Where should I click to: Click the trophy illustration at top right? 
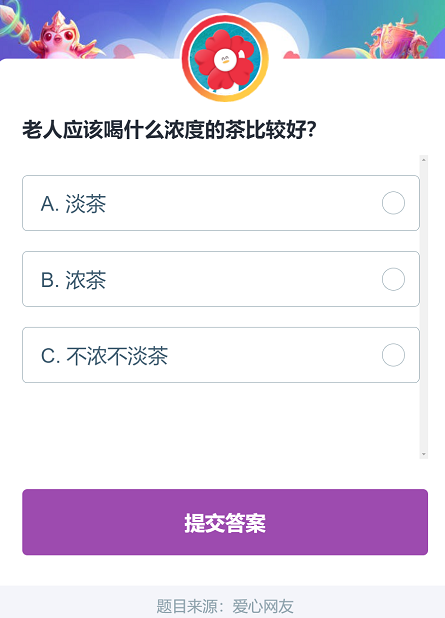pyautogui.click(x=398, y=39)
